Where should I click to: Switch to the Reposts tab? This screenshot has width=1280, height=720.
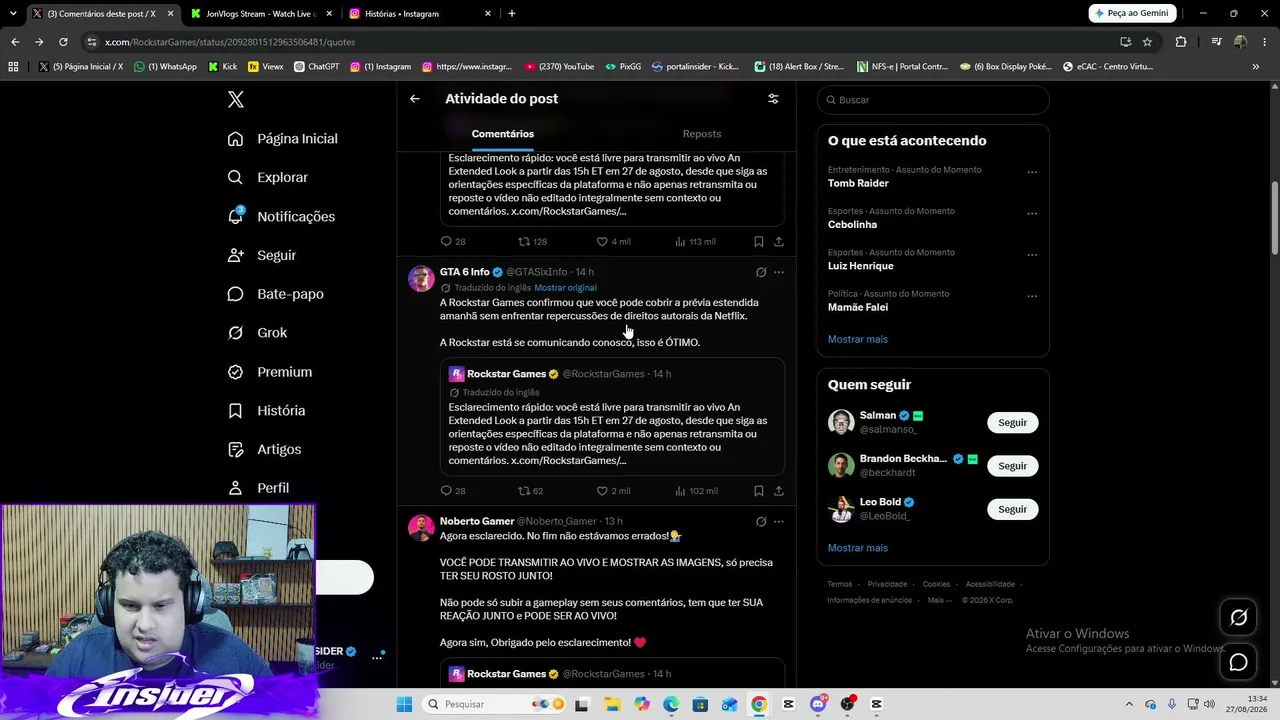pos(702,134)
